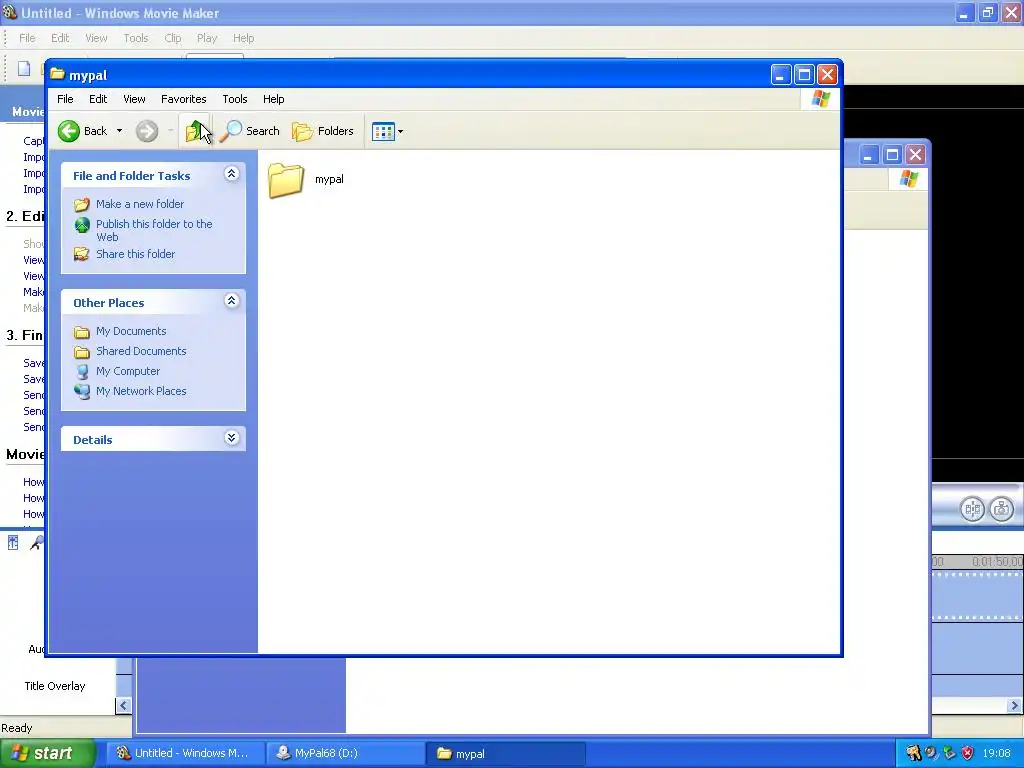Open the Favorites menu

pyautogui.click(x=184, y=99)
